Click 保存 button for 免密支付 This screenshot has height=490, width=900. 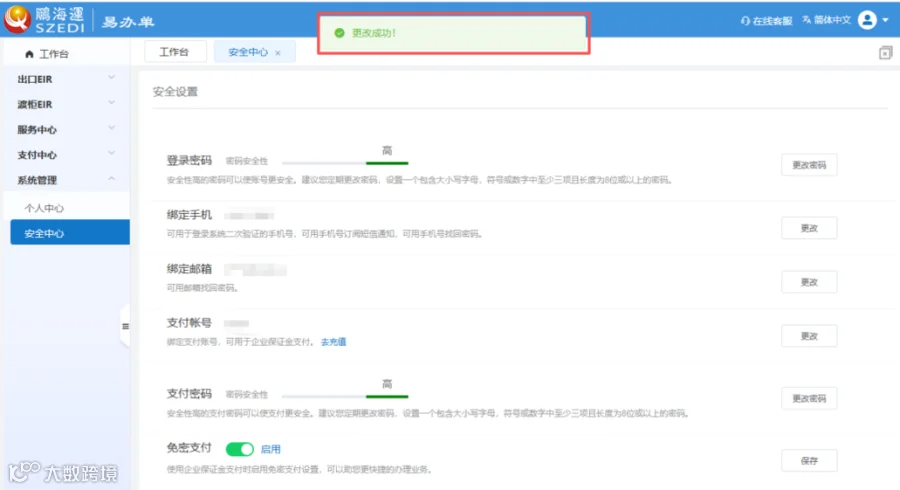click(x=809, y=461)
